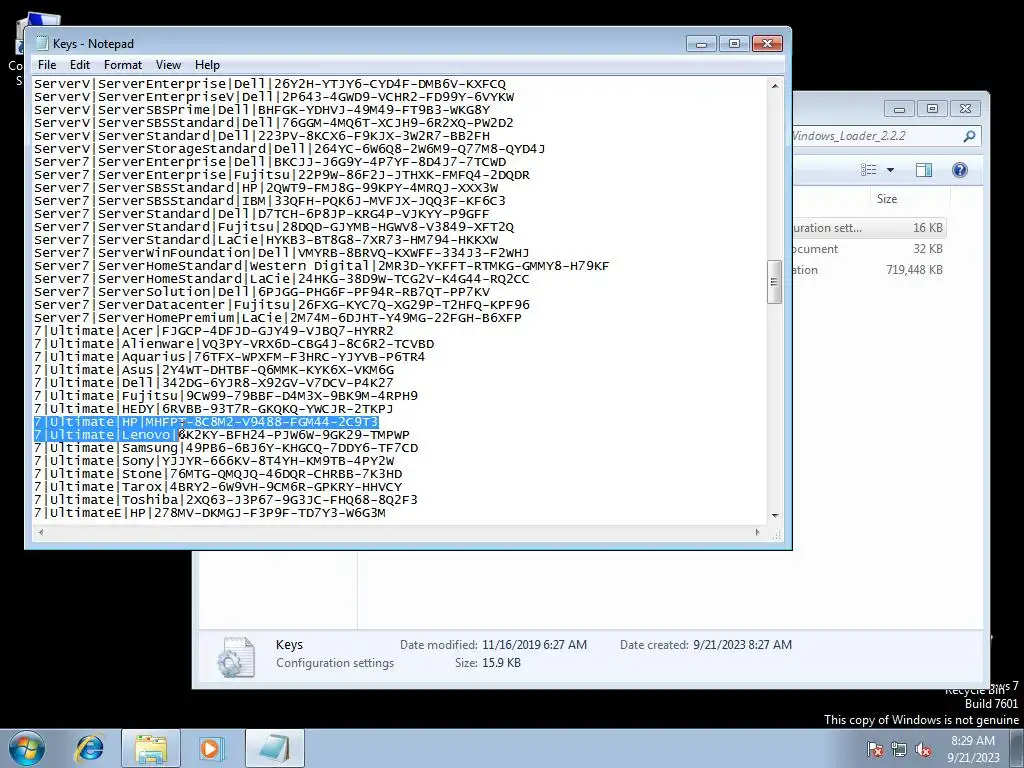Image resolution: width=1024 pixels, height=768 pixels.
Task: Open Windows Explorer from the taskbar
Action: coord(151,748)
